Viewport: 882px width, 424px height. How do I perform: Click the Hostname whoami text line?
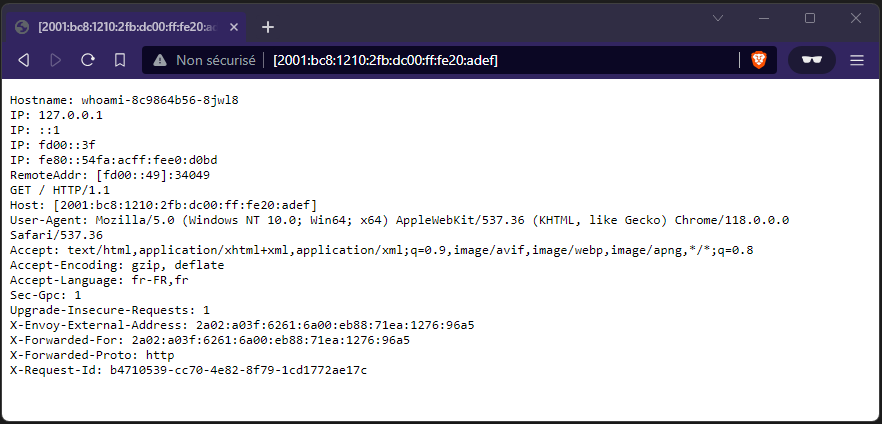point(124,100)
